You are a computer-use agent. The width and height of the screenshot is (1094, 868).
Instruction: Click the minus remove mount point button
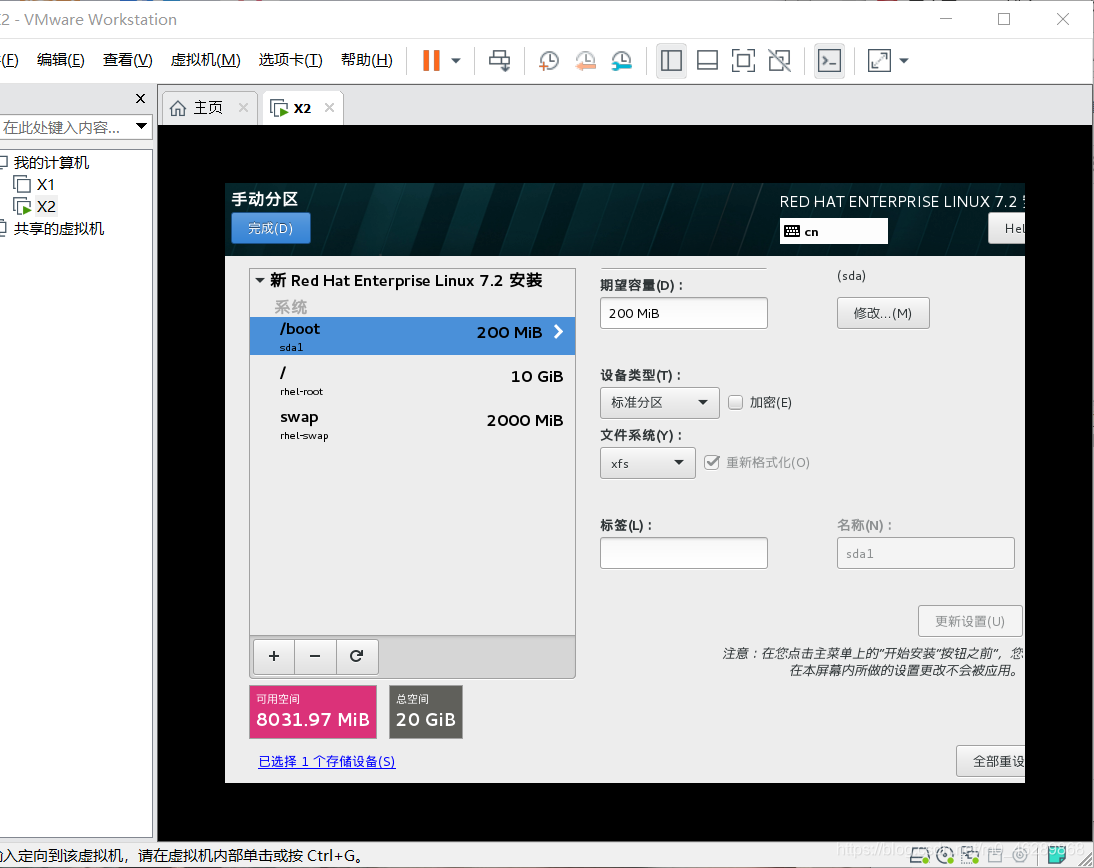click(315, 656)
